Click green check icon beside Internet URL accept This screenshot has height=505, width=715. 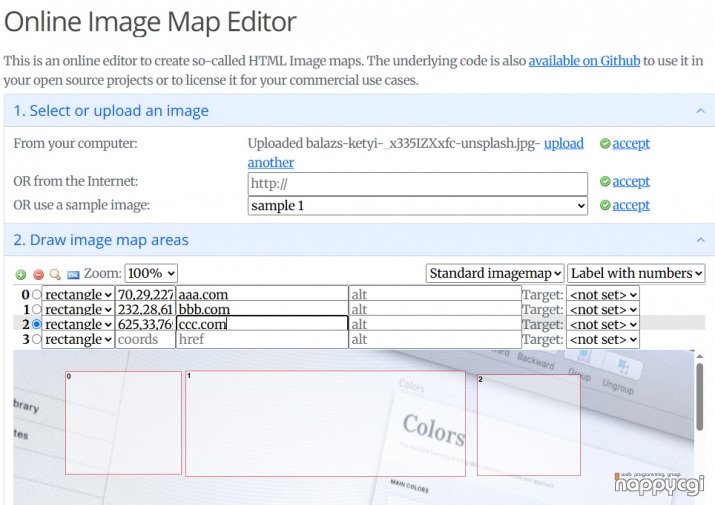coord(605,181)
